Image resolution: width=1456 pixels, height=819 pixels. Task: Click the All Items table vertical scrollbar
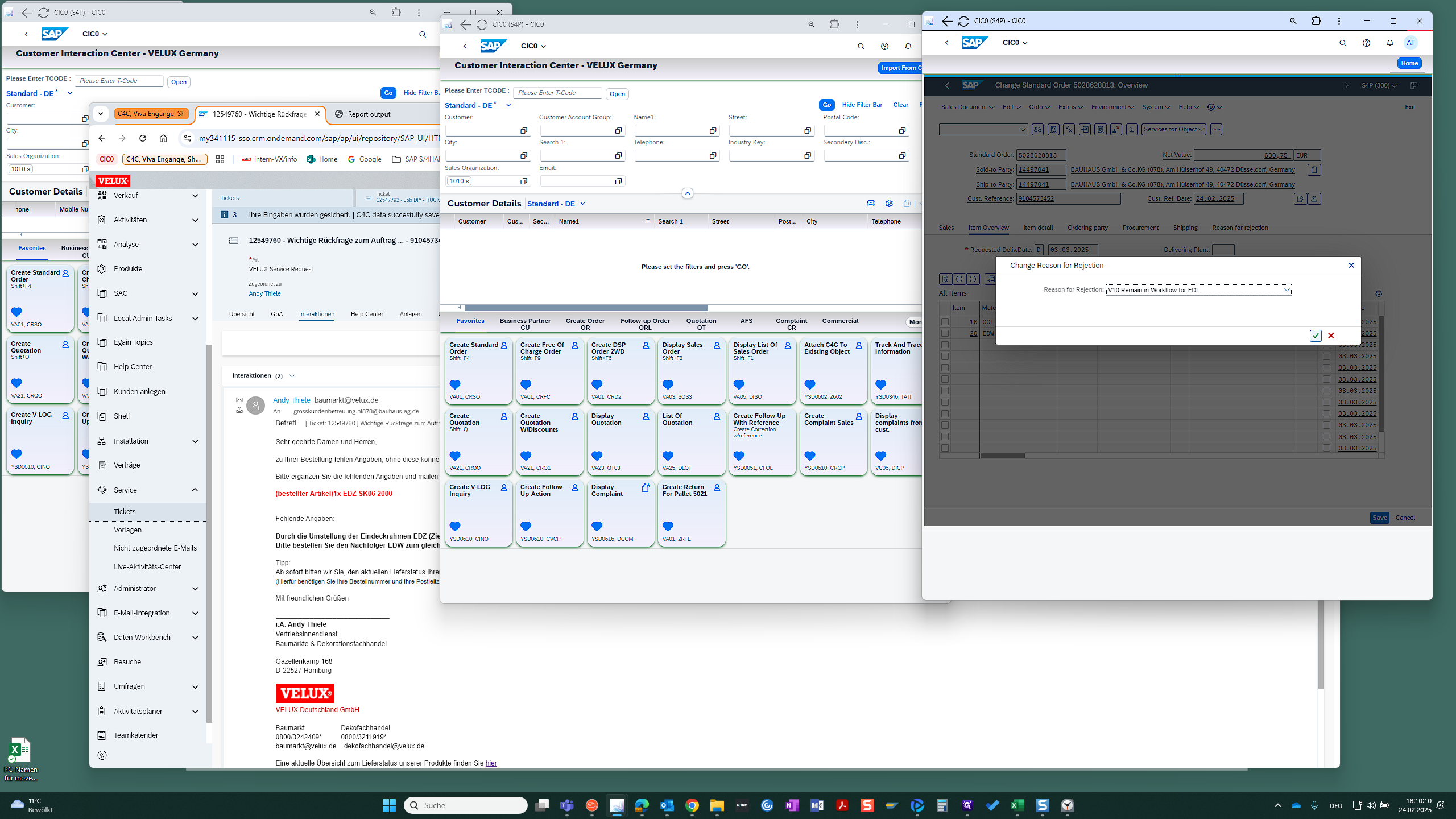pos(1381,374)
